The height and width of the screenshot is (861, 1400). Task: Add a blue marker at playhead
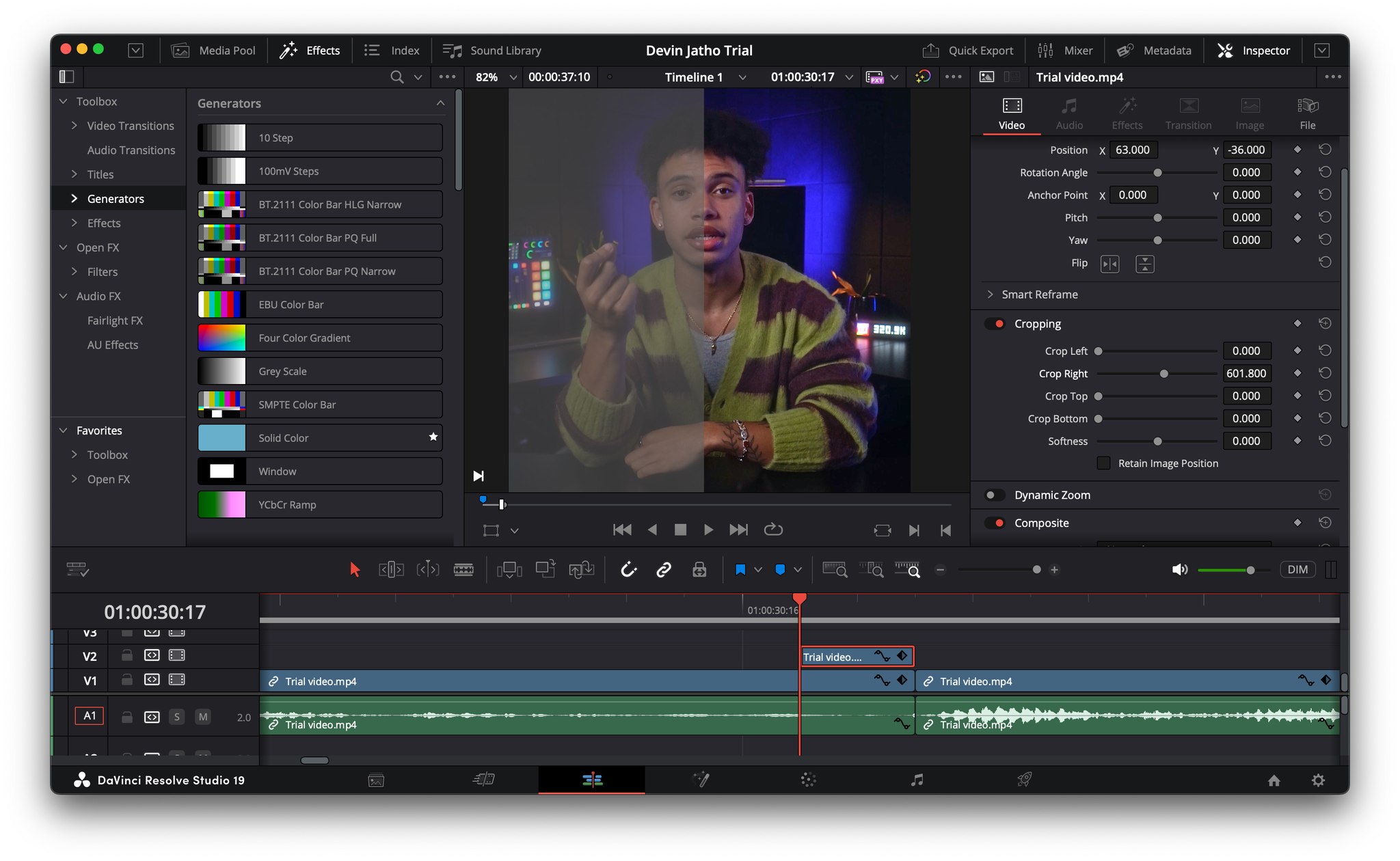tap(780, 569)
